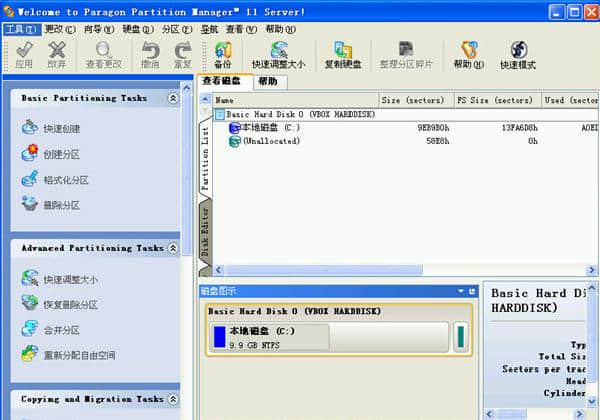
Task: Click 合并分区 in Advanced Partitioning Tasks
Action: coord(60,330)
